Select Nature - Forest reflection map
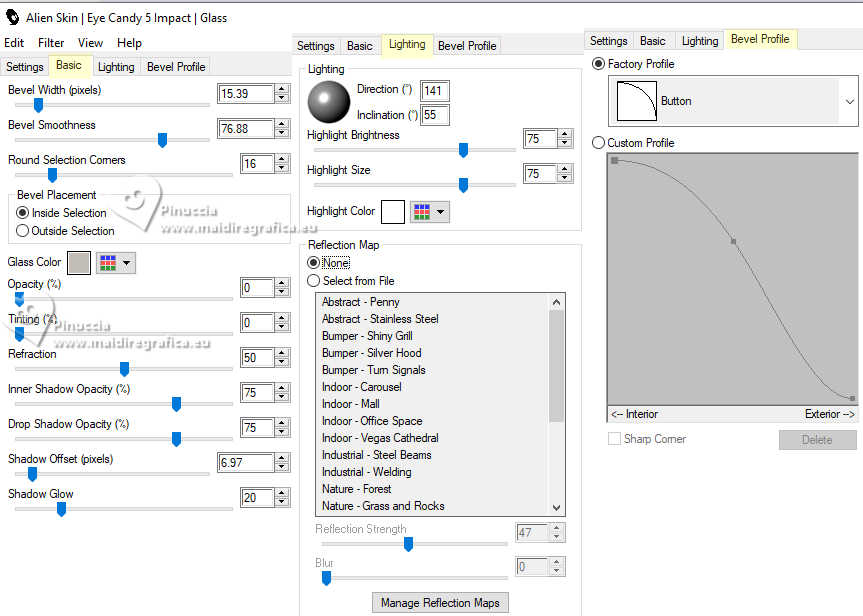The height and width of the screenshot is (616, 863). (x=357, y=489)
